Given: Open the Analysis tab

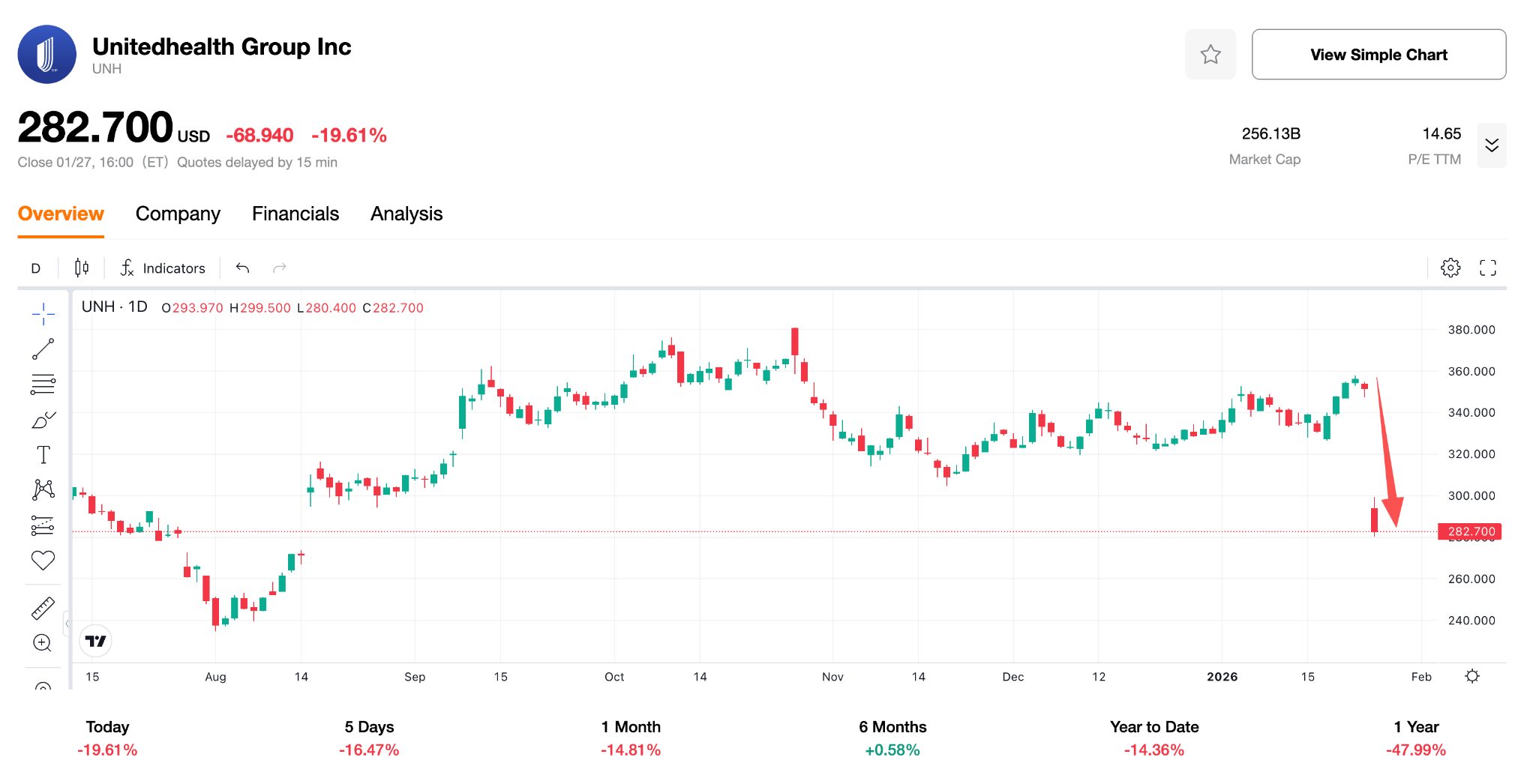Looking at the screenshot, I should click(x=406, y=214).
